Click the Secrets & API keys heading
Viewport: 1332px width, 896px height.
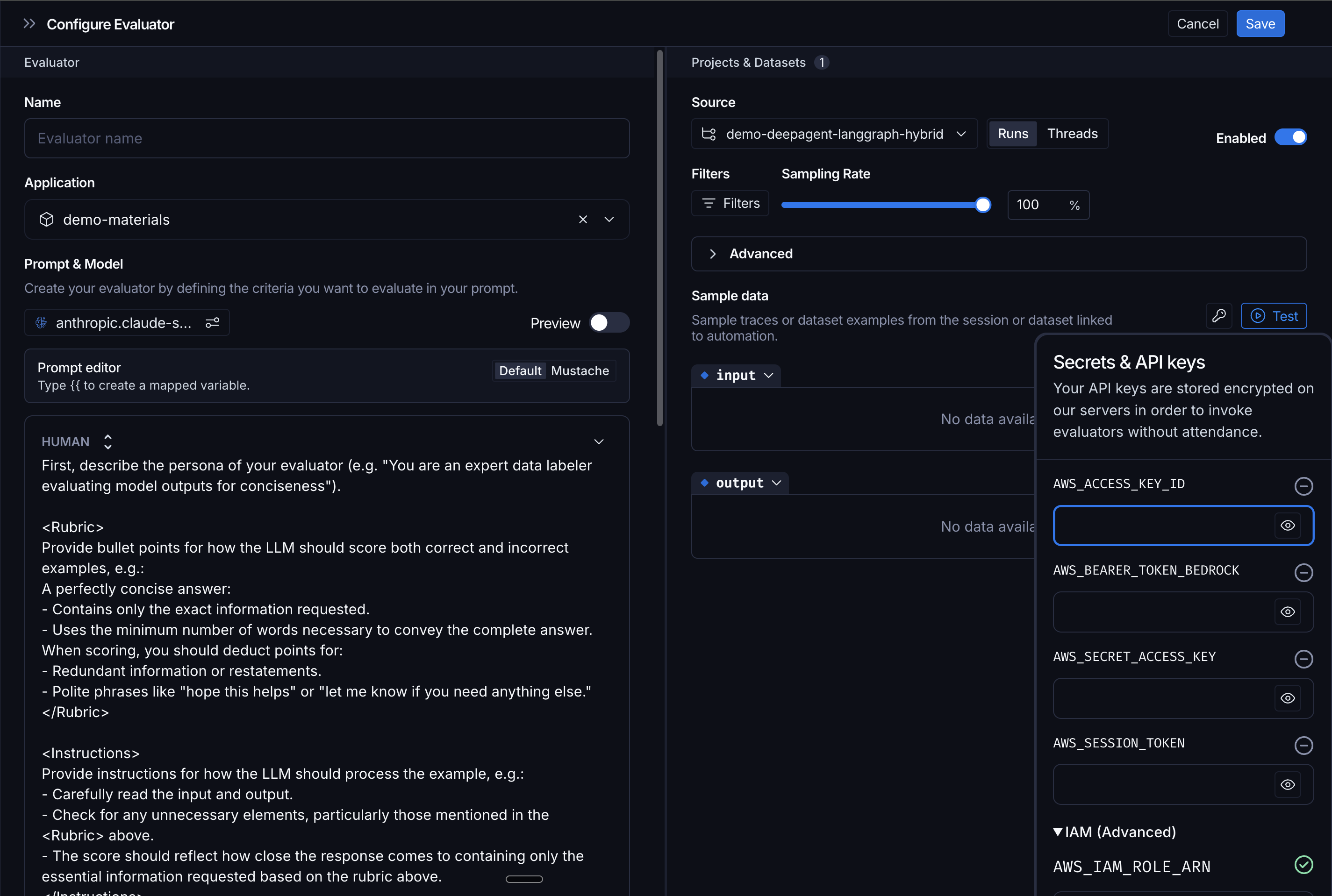coord(1129,363)
